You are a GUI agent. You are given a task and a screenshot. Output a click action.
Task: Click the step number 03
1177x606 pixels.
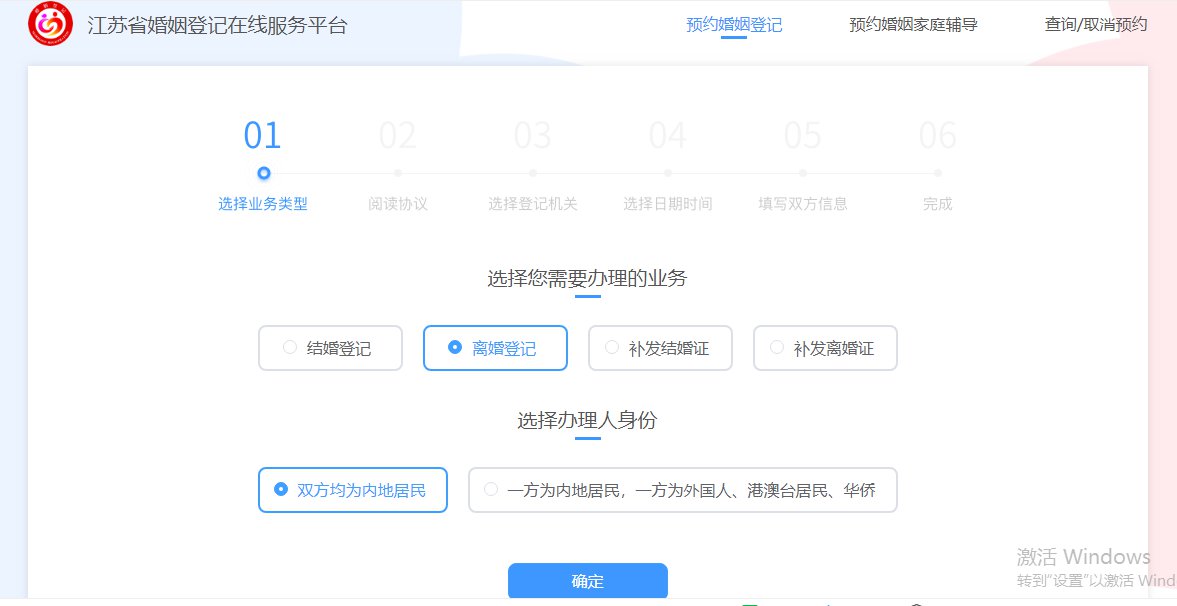click(x=533, y=136)
